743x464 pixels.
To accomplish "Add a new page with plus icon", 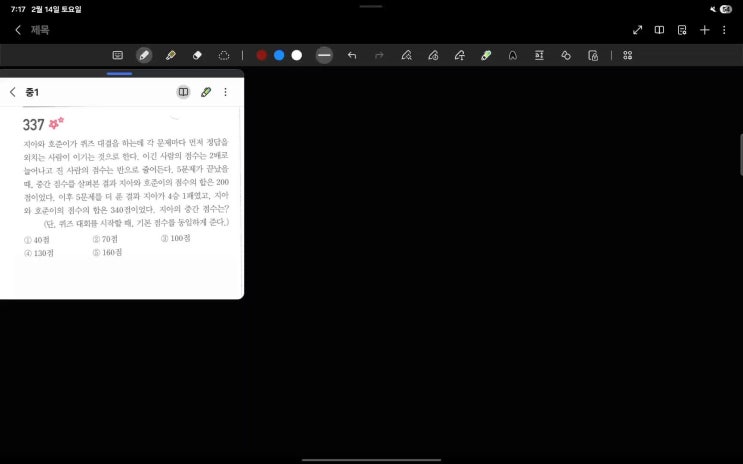I will coord(705,30).
